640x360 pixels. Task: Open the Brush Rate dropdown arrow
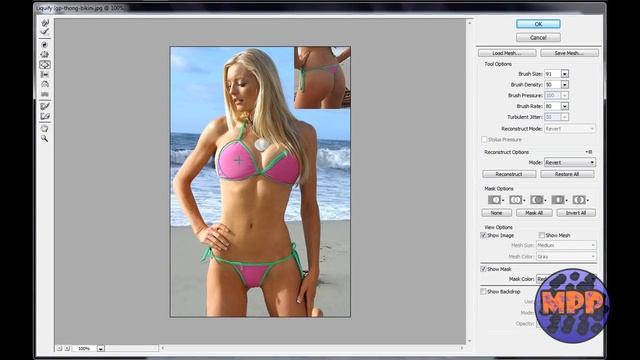point(564,106)
